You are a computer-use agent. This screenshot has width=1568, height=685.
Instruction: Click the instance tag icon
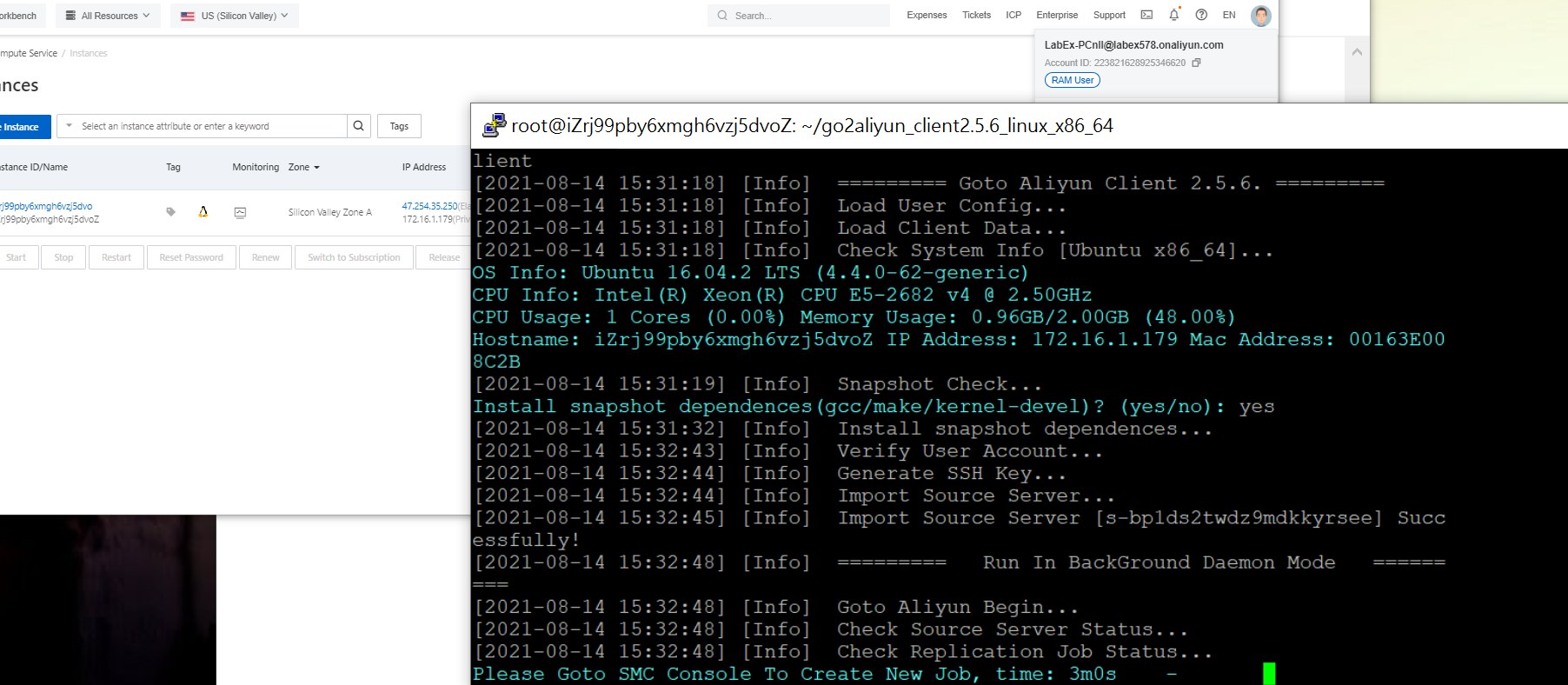point(170,211)
